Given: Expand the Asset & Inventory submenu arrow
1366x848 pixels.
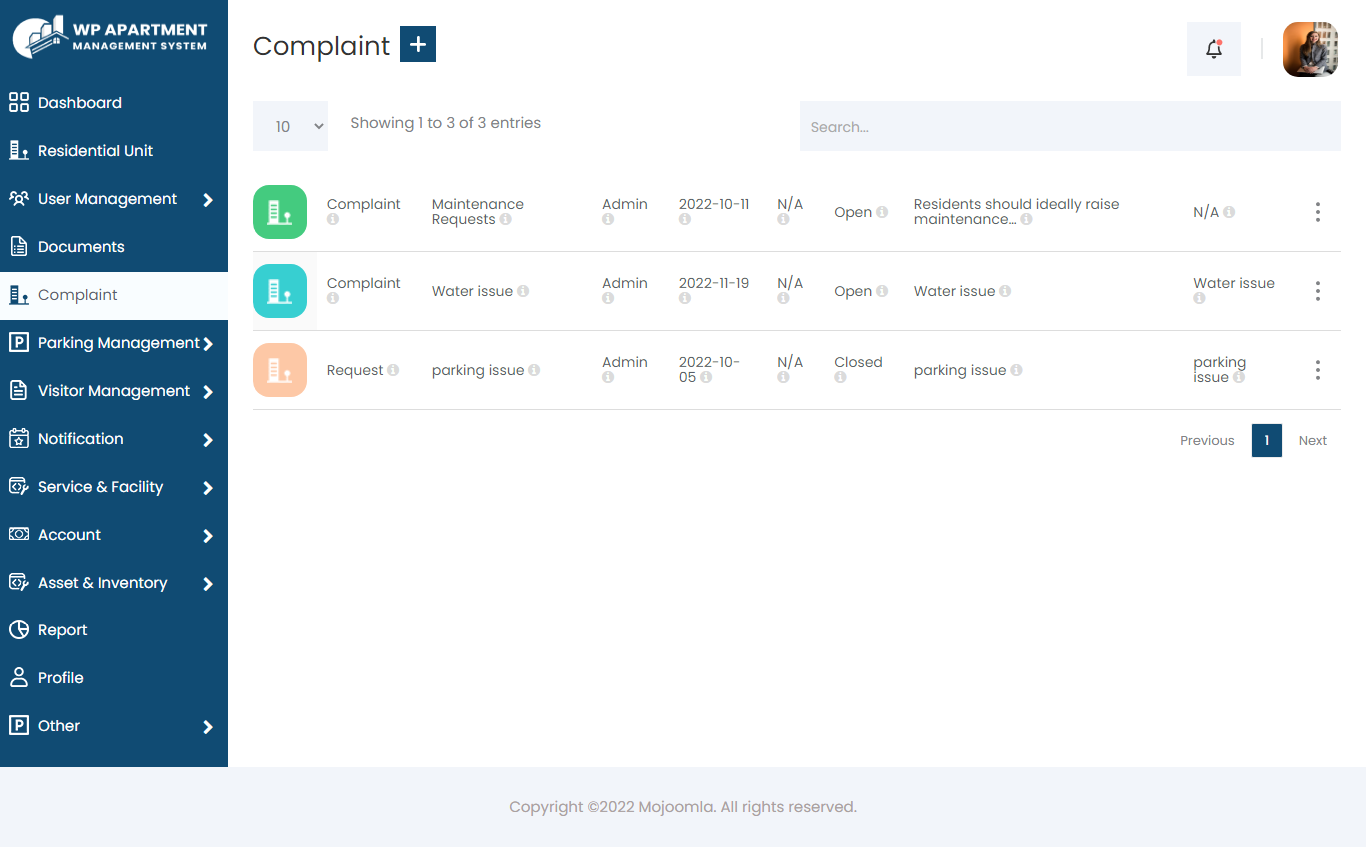Looking at the screenshot, I should point(208,584).
